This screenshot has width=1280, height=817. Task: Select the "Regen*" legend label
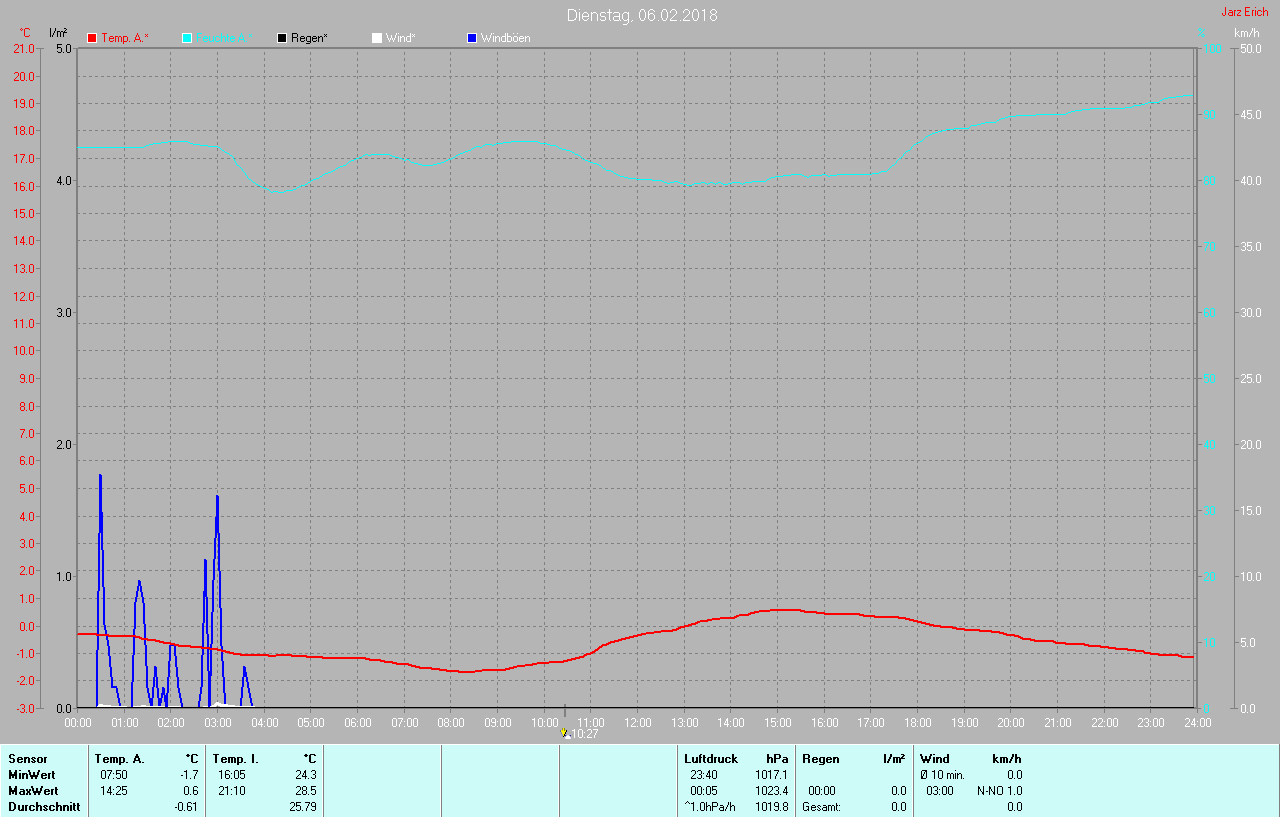coord(310,38)
